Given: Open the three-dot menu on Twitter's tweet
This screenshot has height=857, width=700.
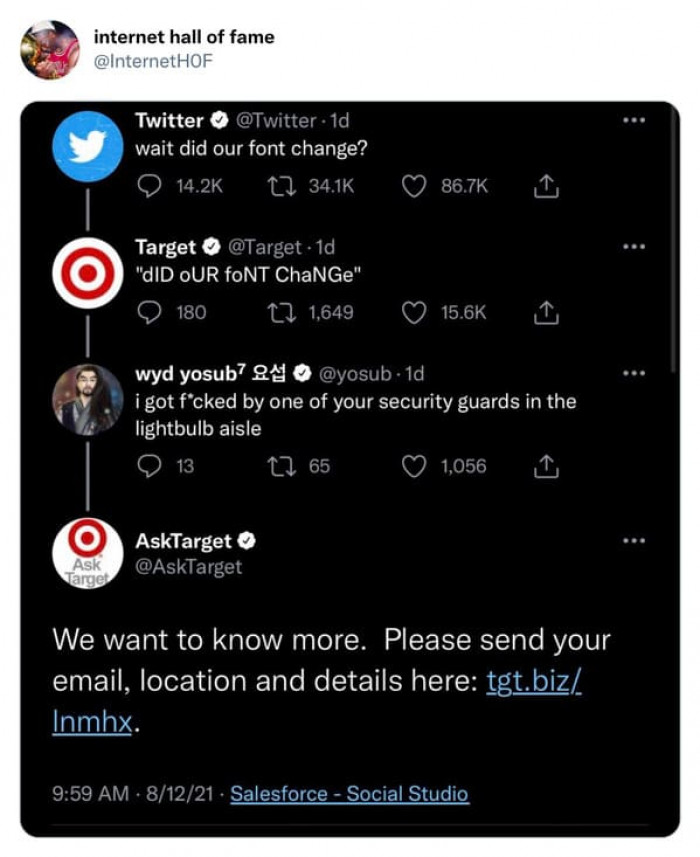Looking at the screenshot, I should coord(633,118).
